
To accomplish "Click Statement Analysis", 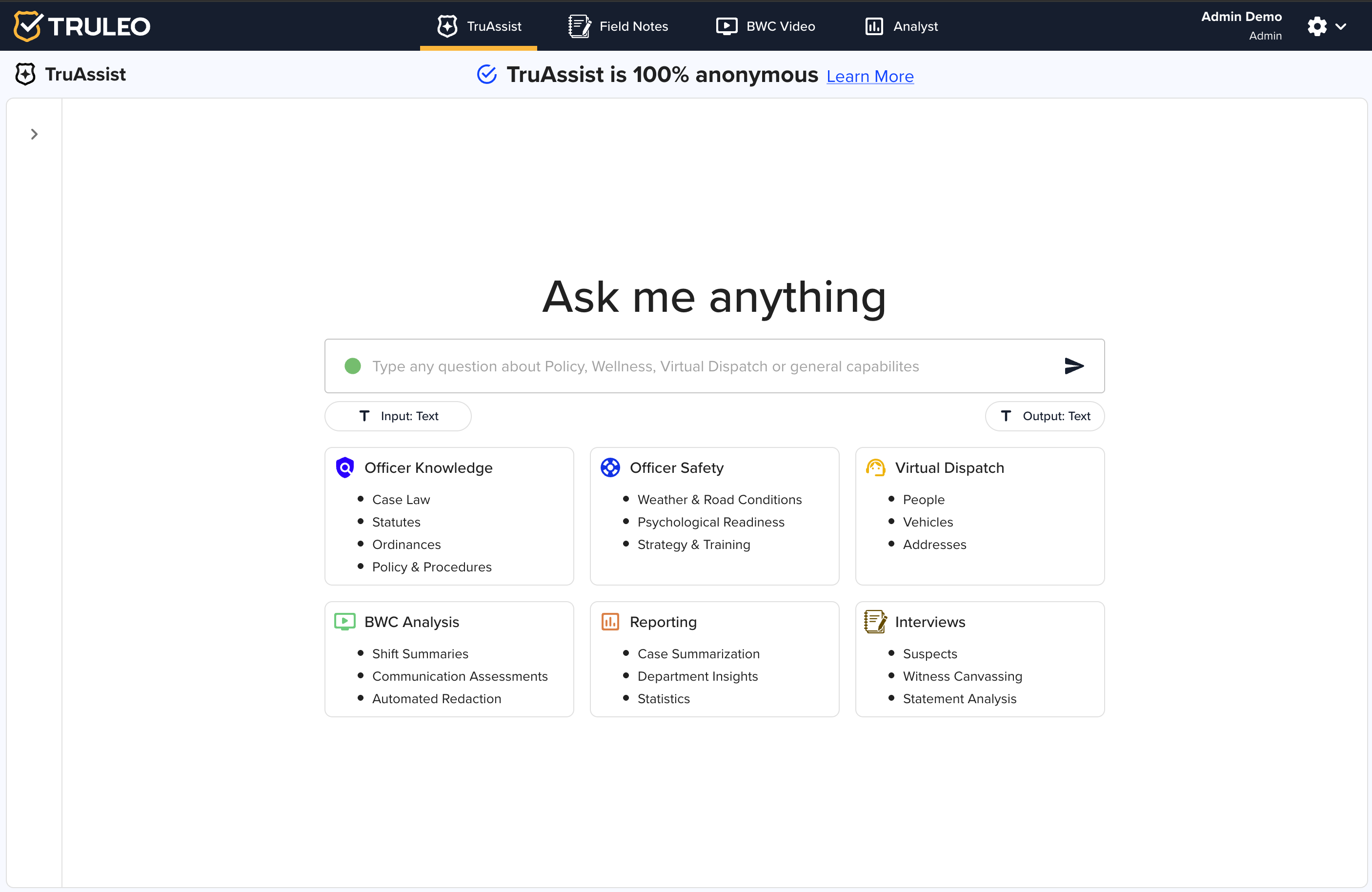I will pyautogui.click(x=959, y=698).
